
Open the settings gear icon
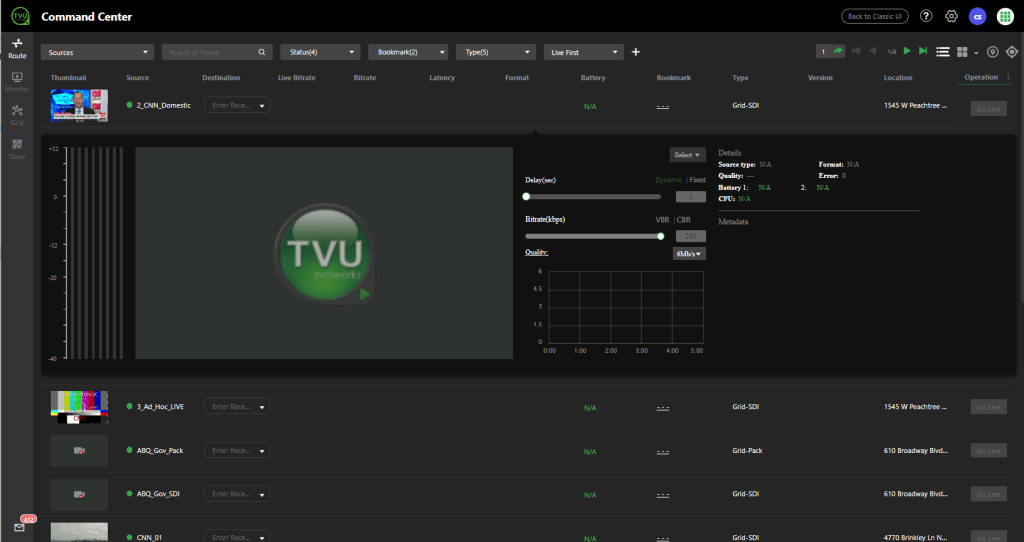(952, 16)
